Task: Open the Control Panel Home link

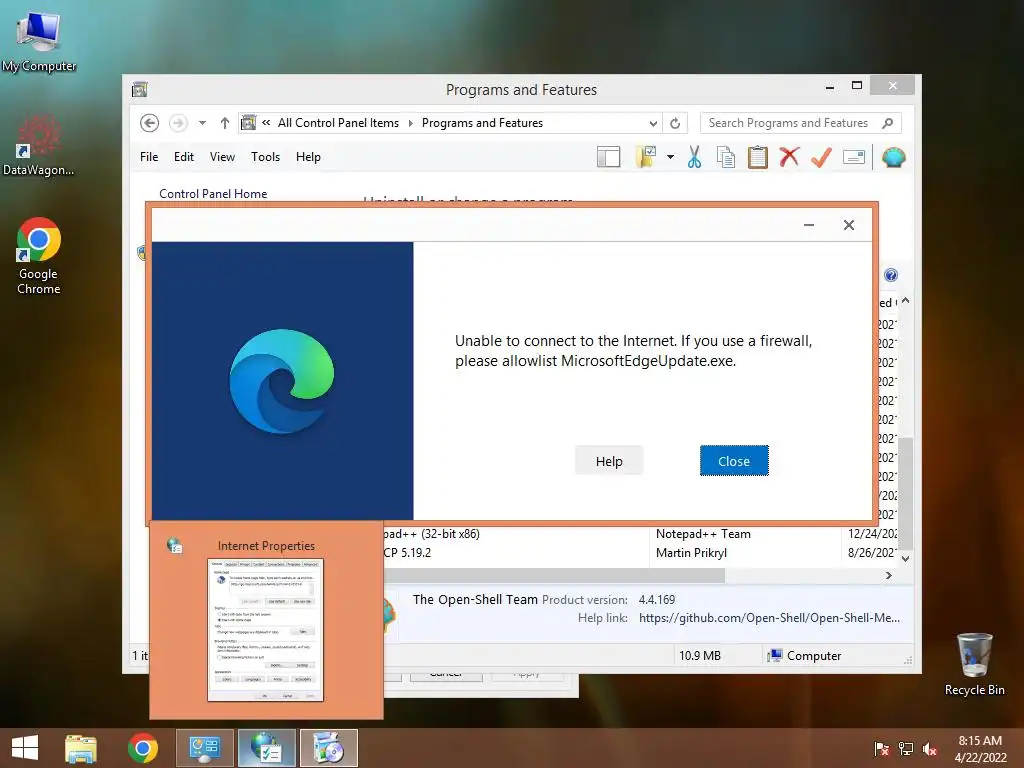Action: click(x=213, y=194)
